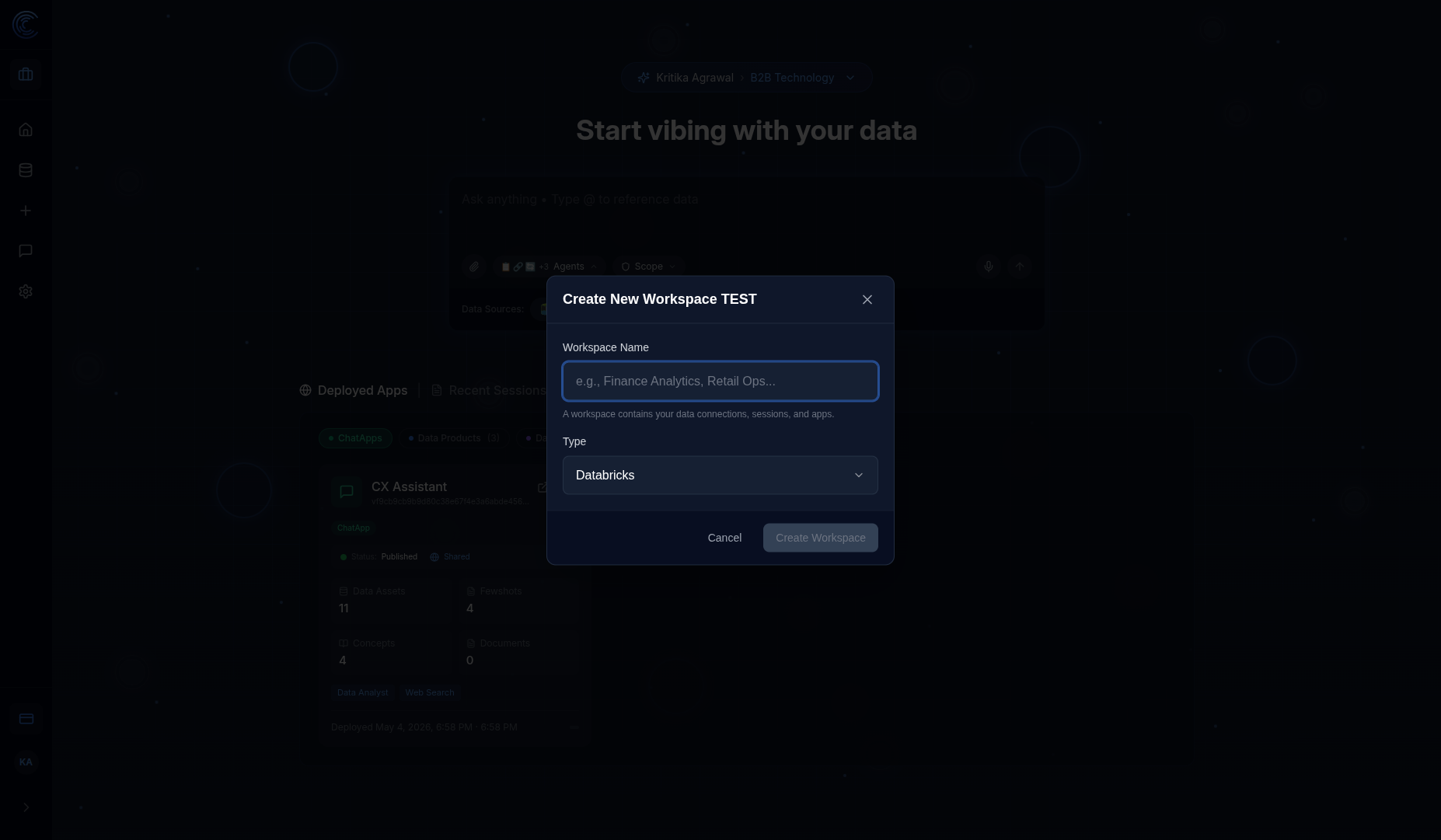Click the Data Assets count tile
The width and height of the screenshot is (1441, 840).
(x=392, y=601)
